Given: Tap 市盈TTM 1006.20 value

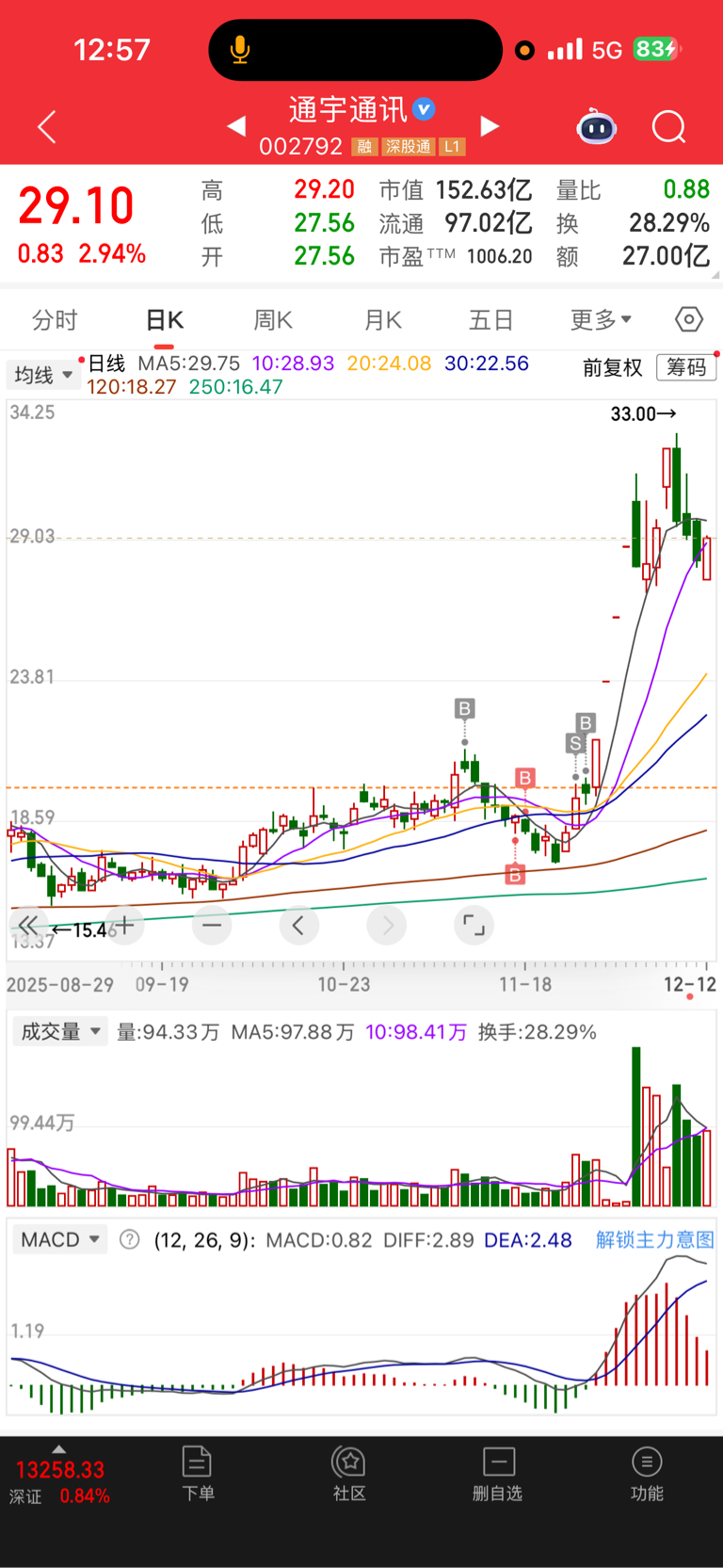Looking at the screenshot, I should 500,256.
